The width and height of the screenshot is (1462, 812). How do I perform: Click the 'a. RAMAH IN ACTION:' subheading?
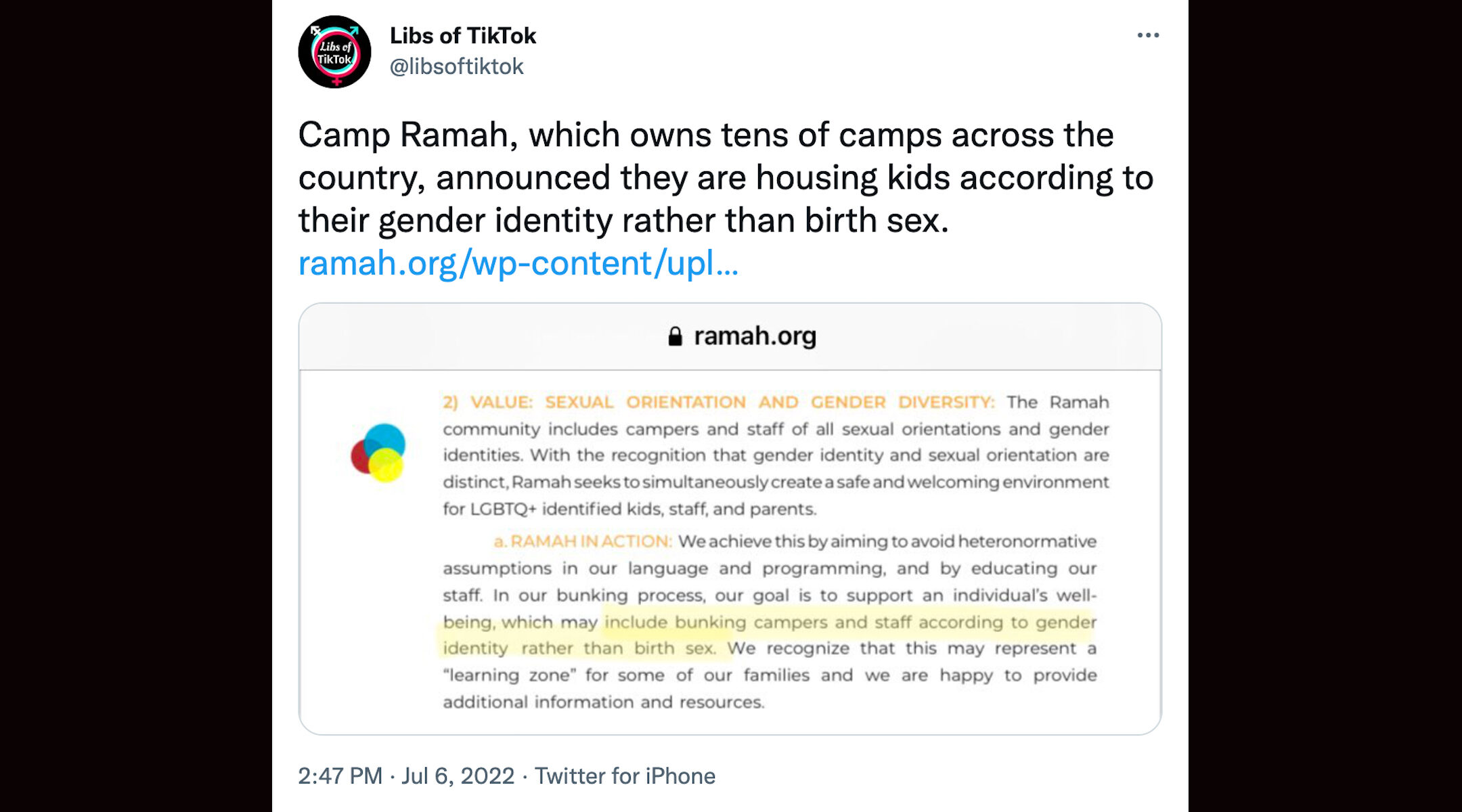click(x=583, y=541)
